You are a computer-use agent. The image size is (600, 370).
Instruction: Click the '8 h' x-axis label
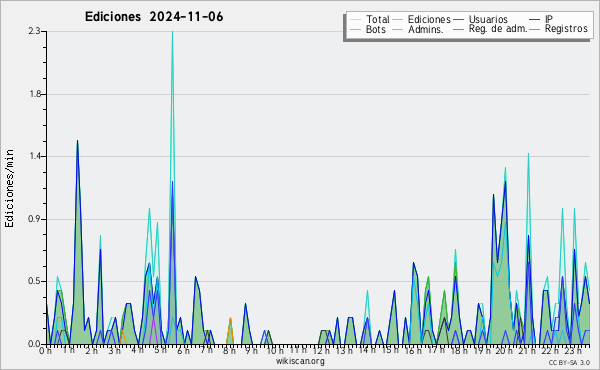[x=229, y=351]
